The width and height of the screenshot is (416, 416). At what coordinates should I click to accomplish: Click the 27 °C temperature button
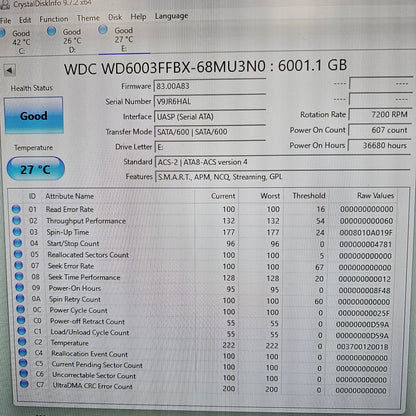click(x=35, y=169)
